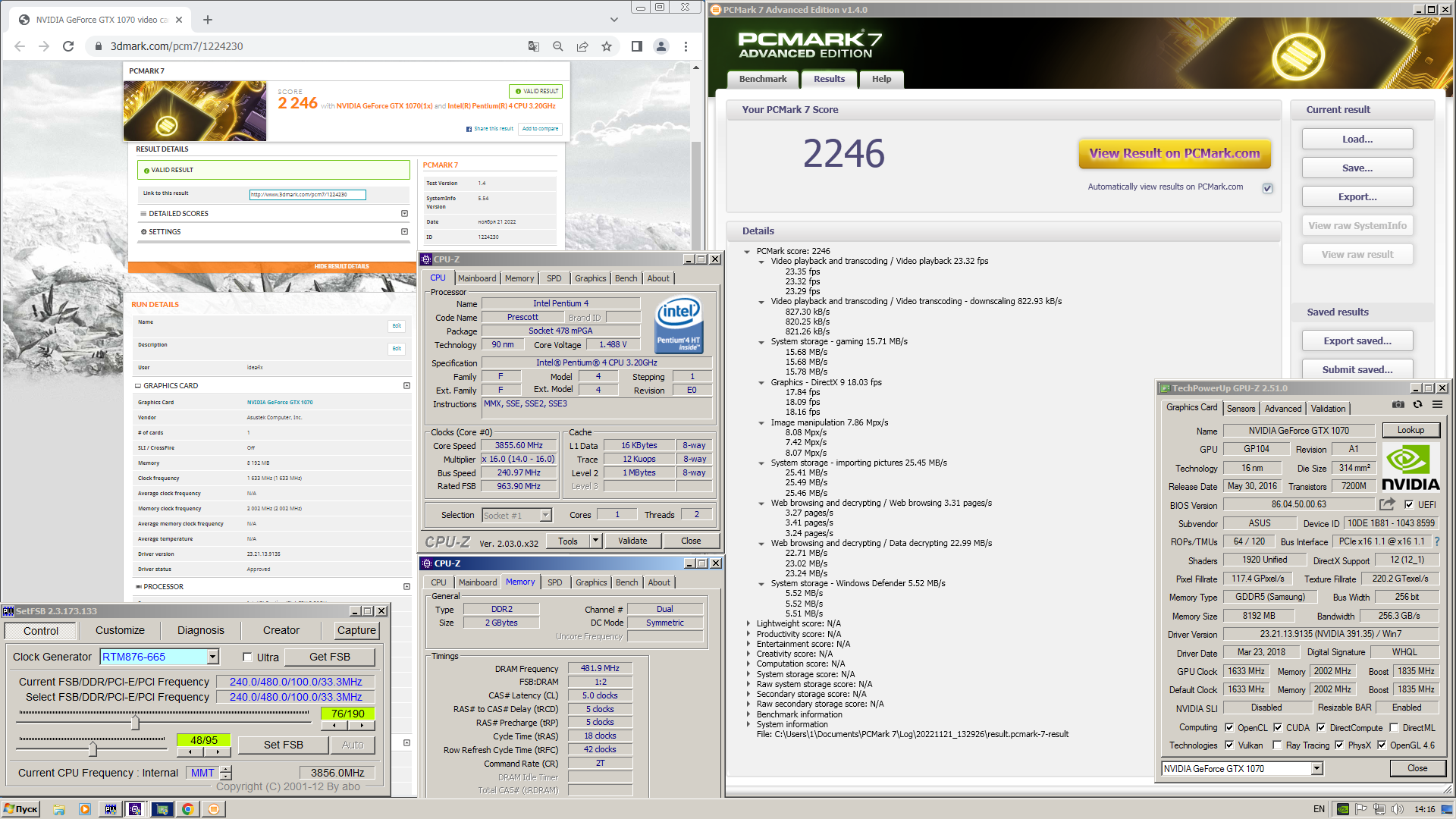Click View Result on PCMark.com button
The image size is (1456, 819).
point(1175,153)
